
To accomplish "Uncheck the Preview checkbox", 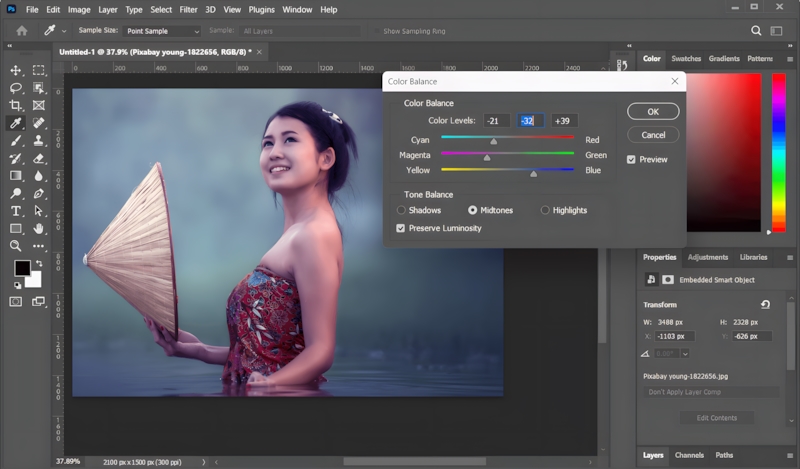I will pyautogui.click(x=631, y=159).
